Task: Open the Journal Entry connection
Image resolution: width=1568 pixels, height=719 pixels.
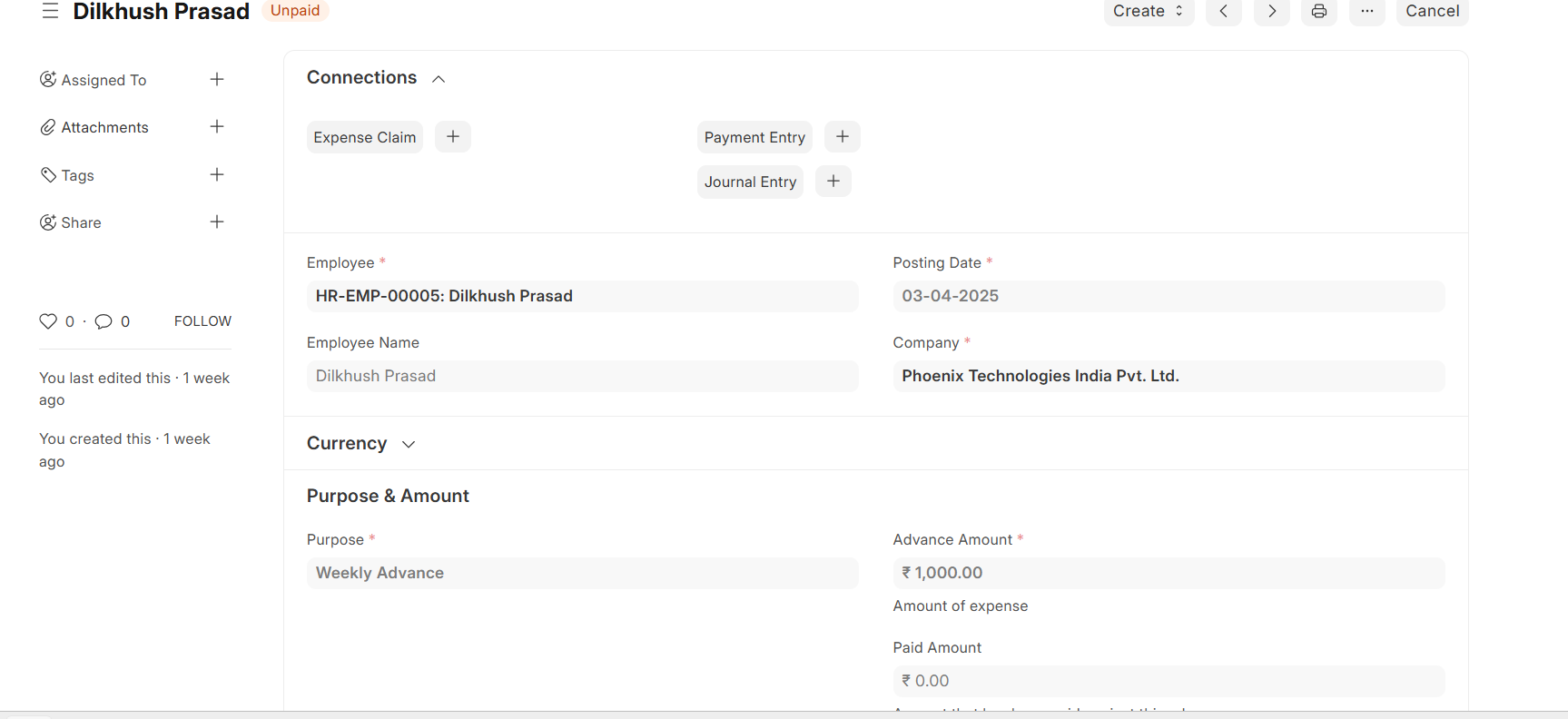Action: coord(750,182)
